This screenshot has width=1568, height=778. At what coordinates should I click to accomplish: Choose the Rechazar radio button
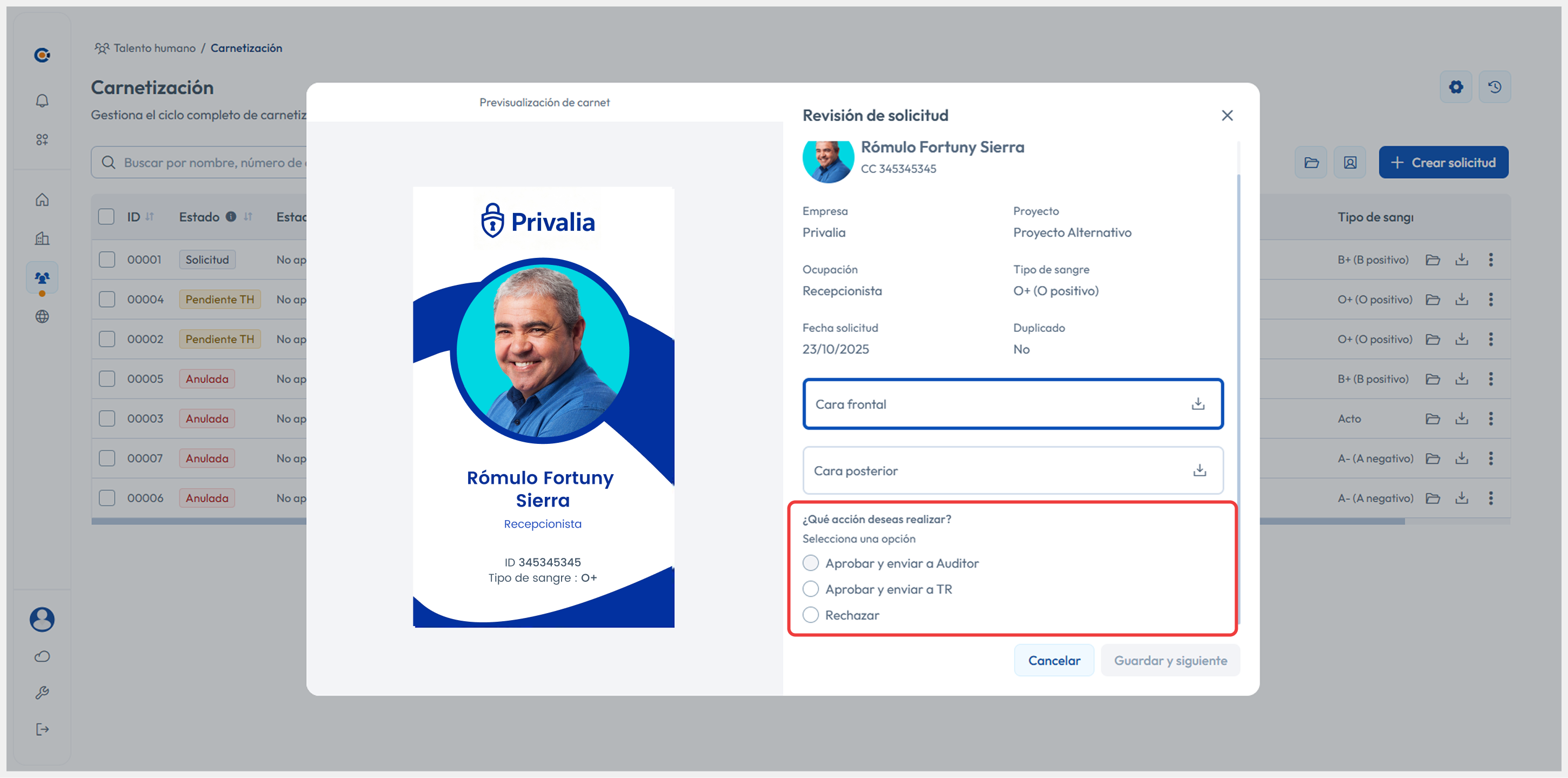[x=811, y=615]
